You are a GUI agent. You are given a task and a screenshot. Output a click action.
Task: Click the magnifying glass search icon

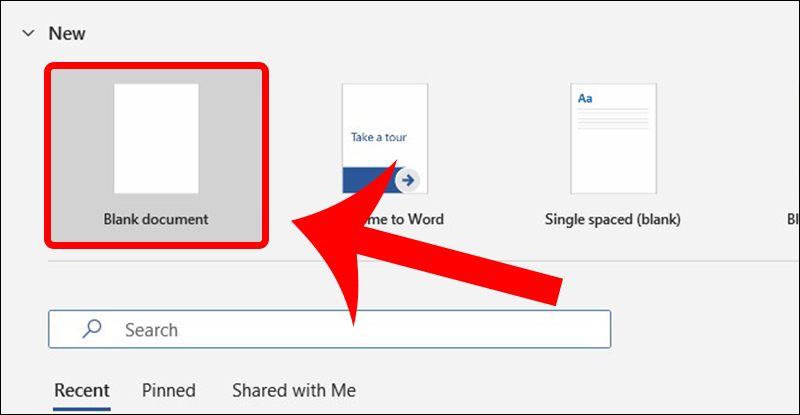click(x=92, y=329)
